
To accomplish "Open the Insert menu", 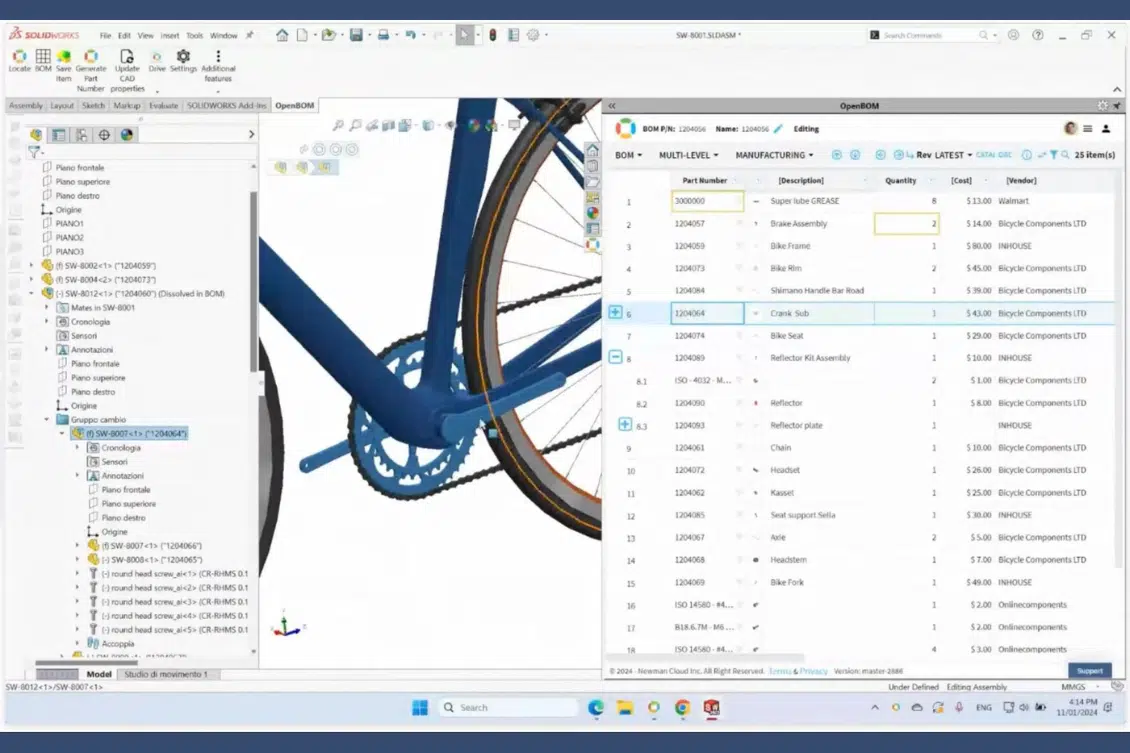I will click(170, 35).
